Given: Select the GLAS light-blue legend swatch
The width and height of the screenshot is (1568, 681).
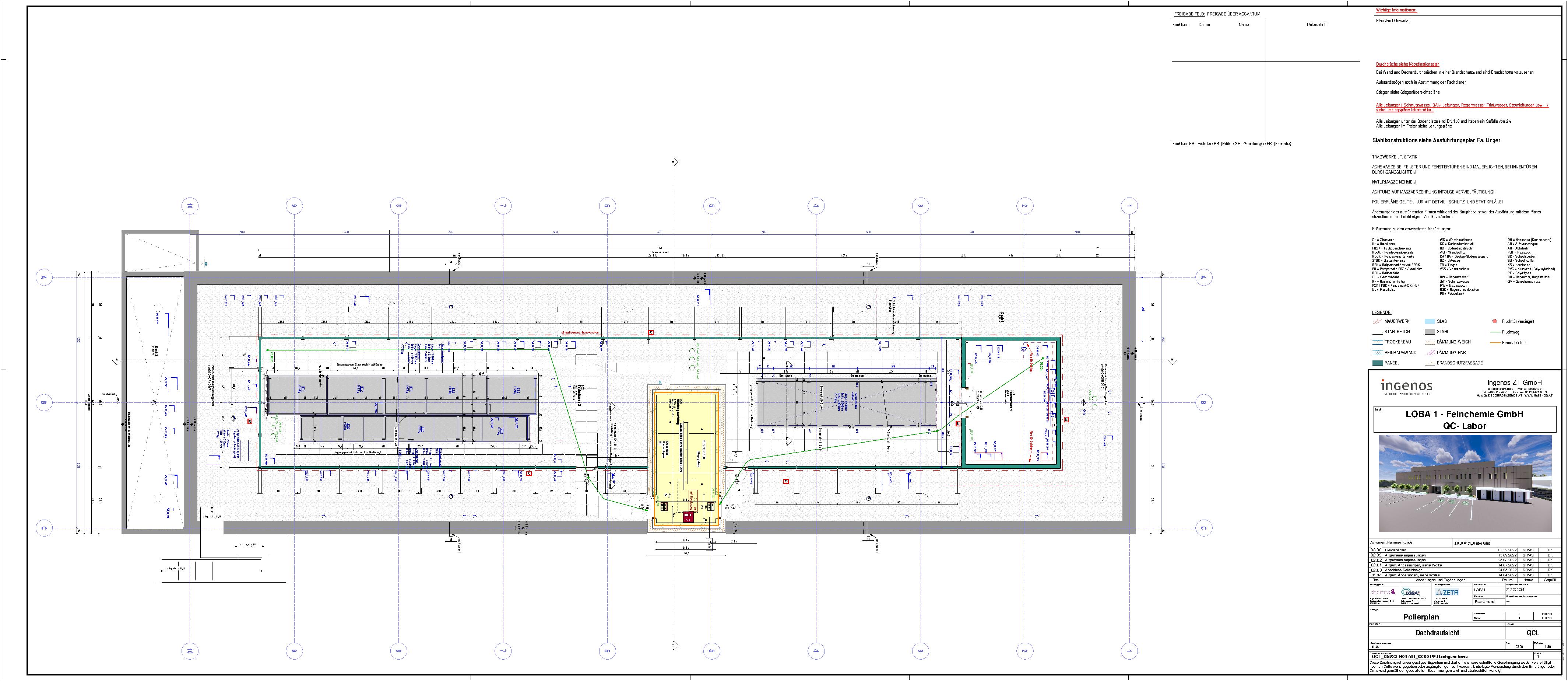Looking at the screenshot, I should point(1429,322).
